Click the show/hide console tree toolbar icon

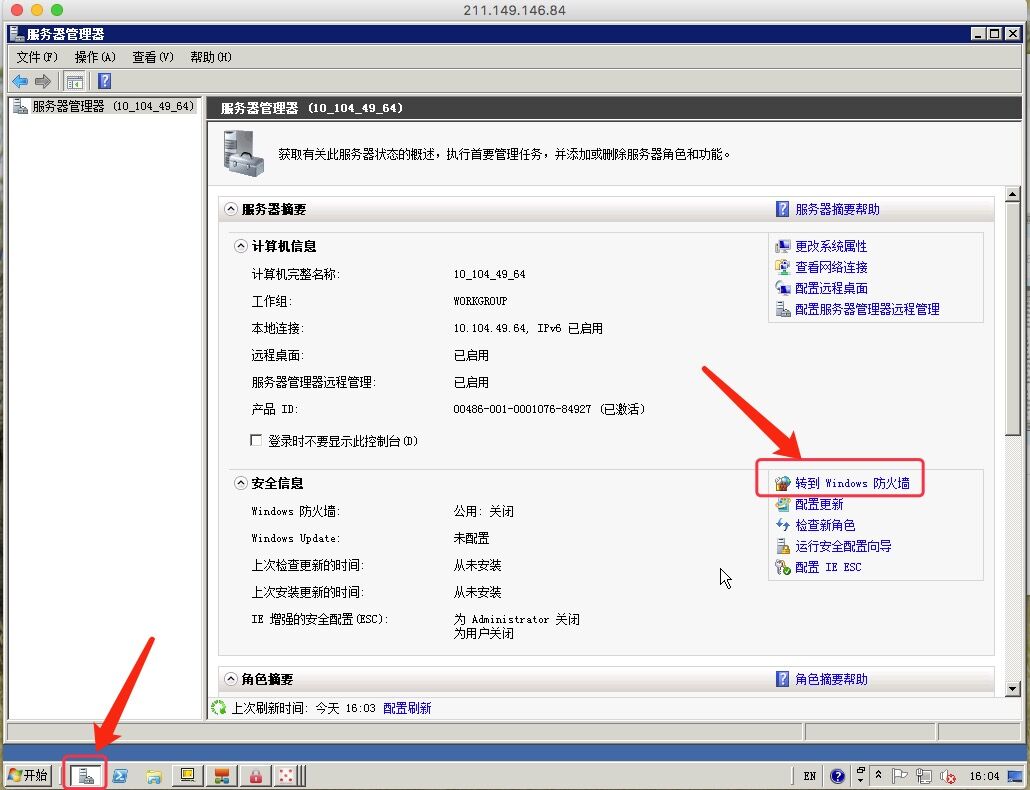(74, 81)
